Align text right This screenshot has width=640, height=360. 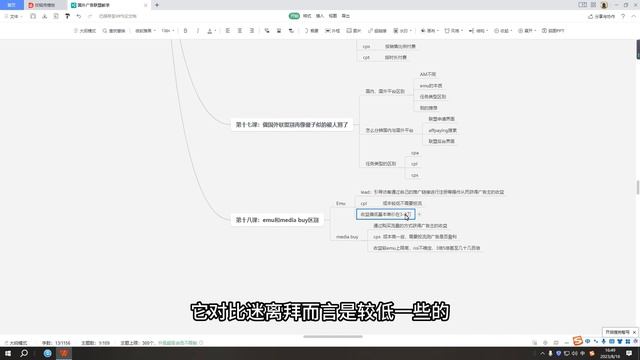(x=252, y=31)
